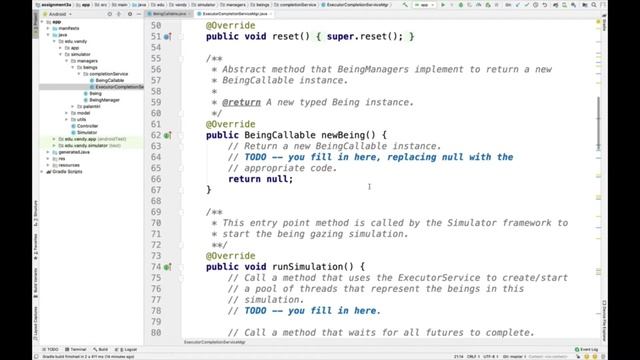Screen dimensions: 640x360
Task: Click the attach debugger icon in toolbar
Action: click(x=488, y=5)
